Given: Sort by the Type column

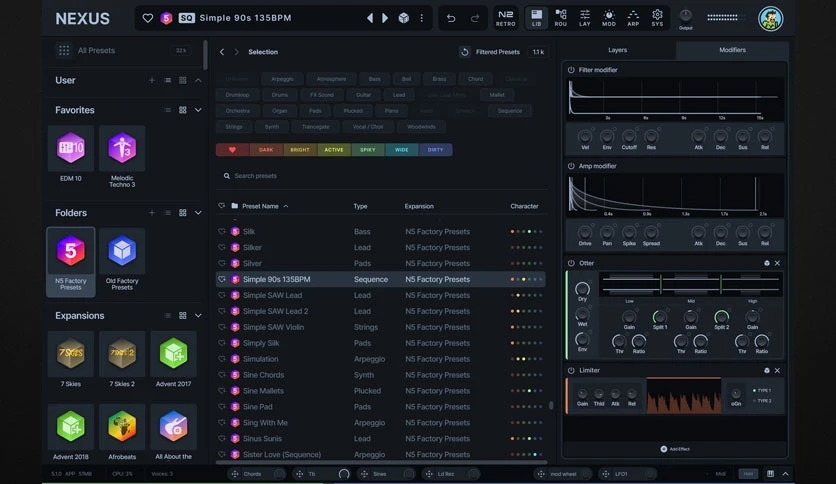Looking at the screenshot, I should tap(360, 206).
